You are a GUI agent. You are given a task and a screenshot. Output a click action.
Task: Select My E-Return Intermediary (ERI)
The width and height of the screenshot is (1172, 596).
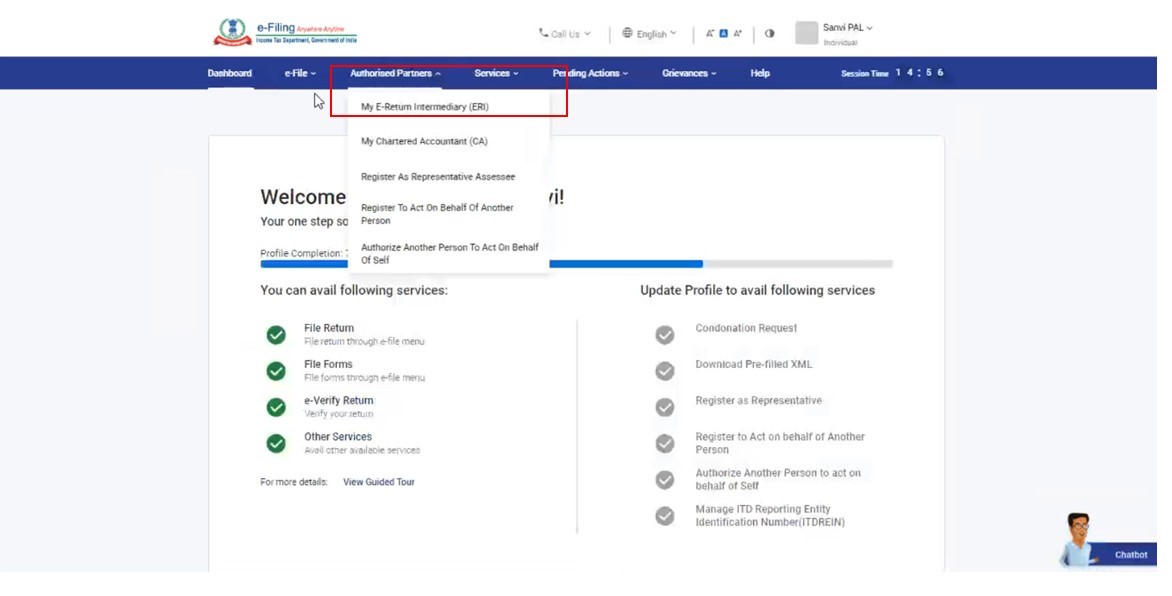[425, 107]
